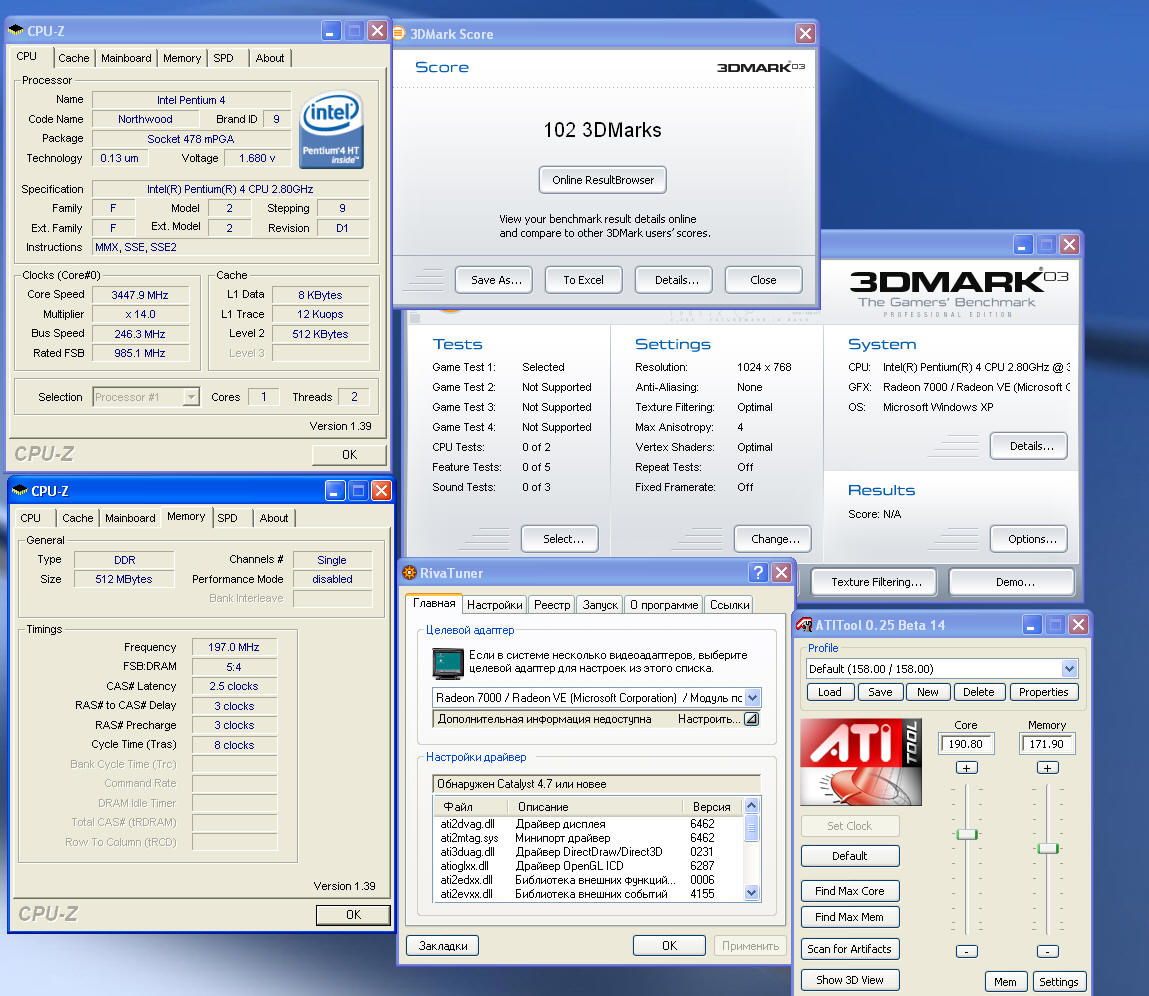This screenshot has width=1149, height=996.
Task: Click Online ResultBrowser button
Action: click(602, 180)
